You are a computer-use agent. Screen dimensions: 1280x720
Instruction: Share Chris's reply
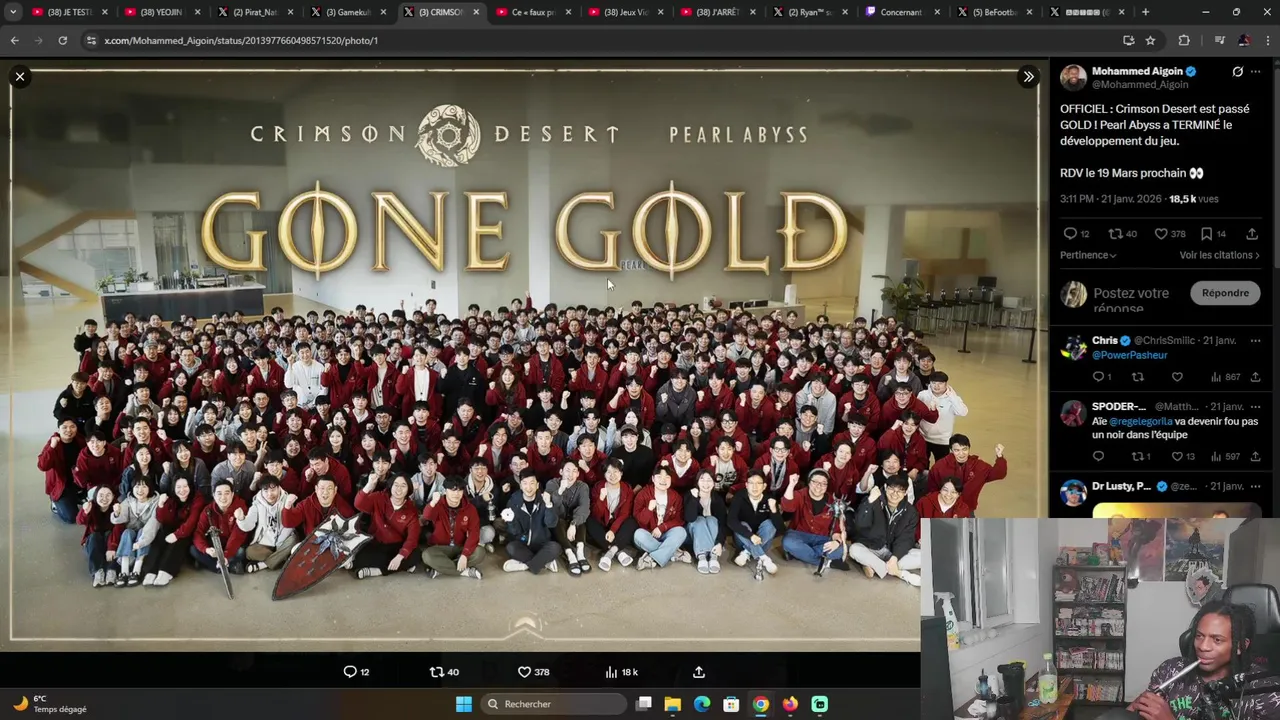(1255, 377)
